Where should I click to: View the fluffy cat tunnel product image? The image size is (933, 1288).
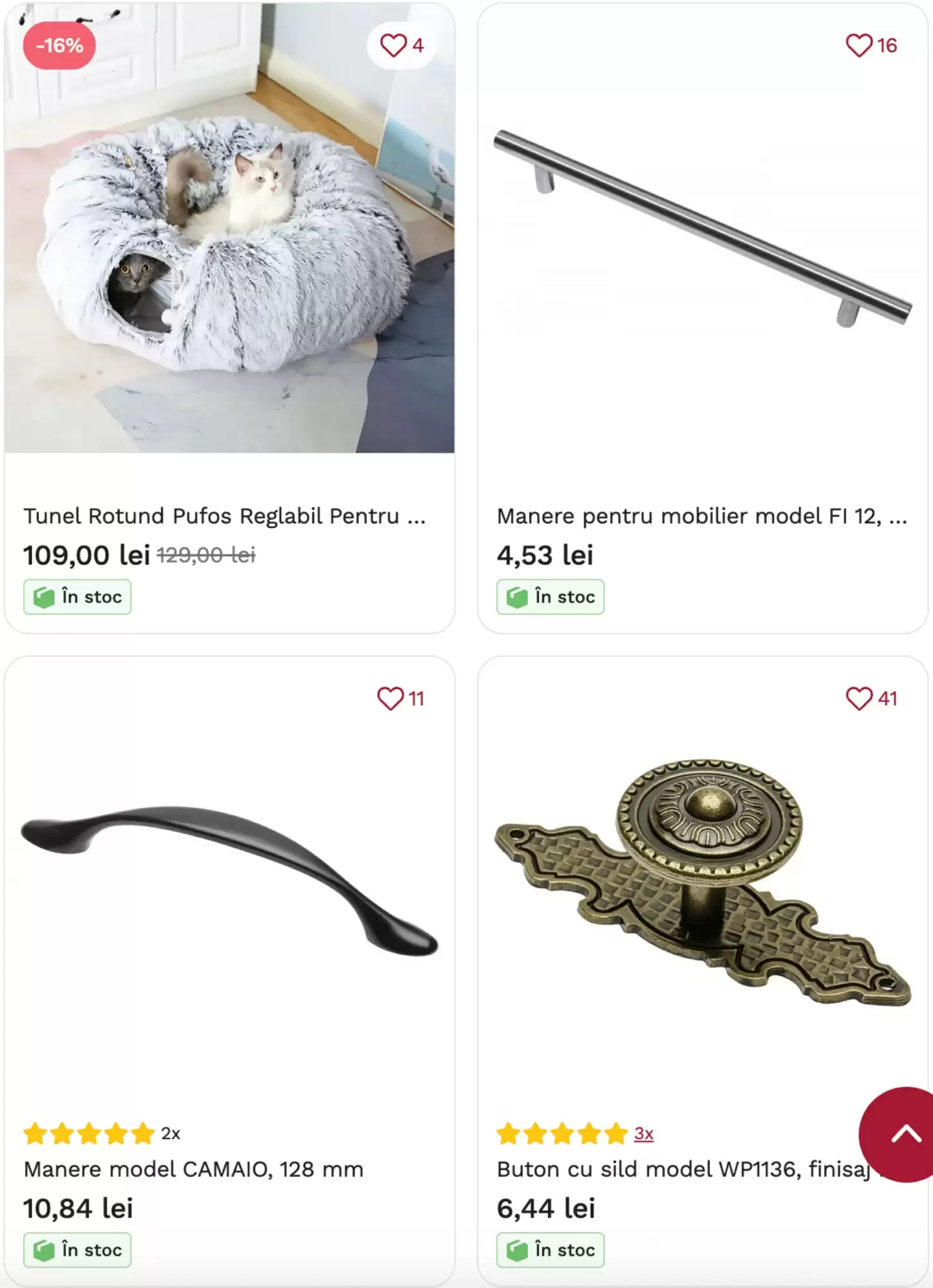229,228
